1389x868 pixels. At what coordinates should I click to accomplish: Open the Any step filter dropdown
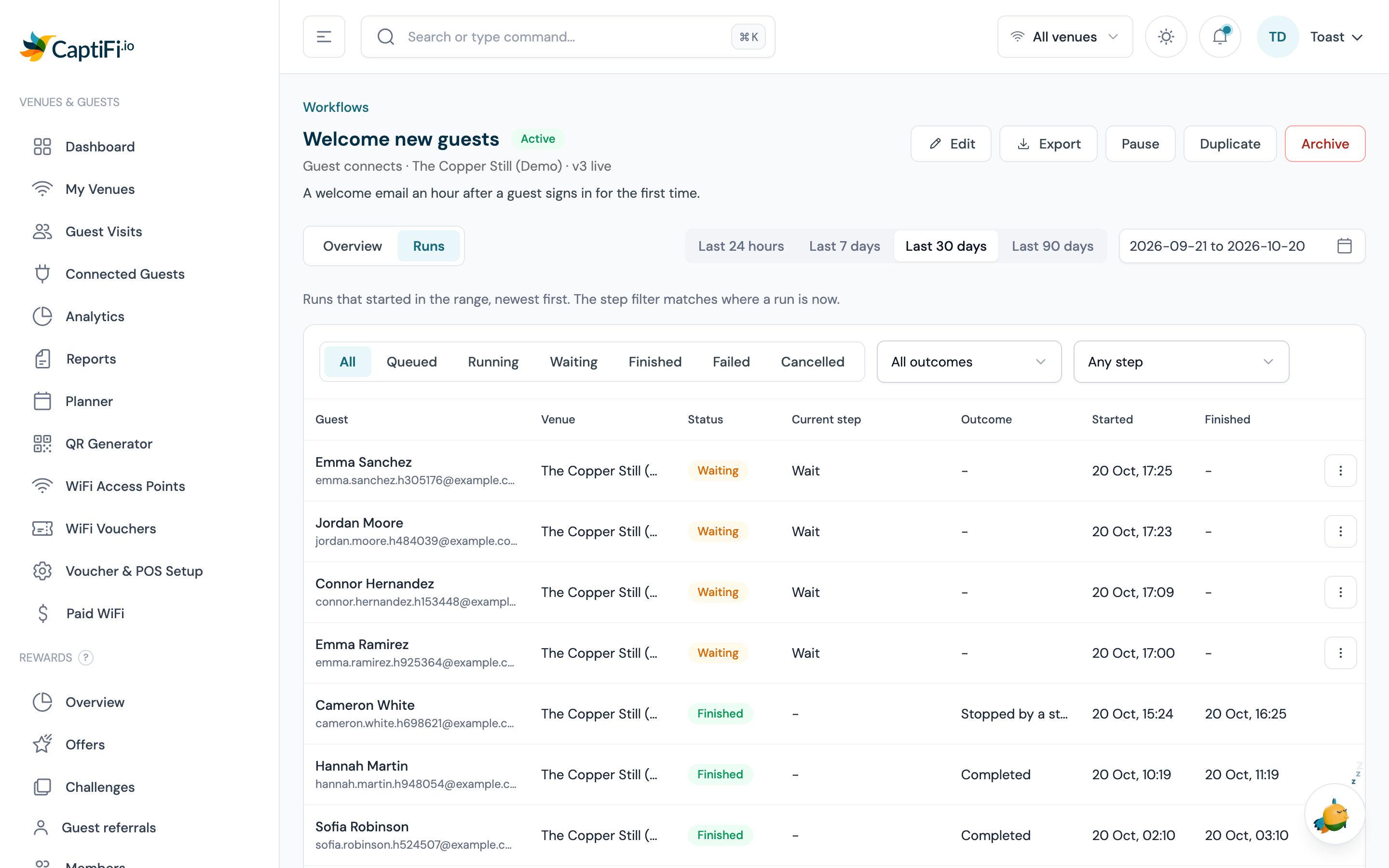pos(1181,362)
